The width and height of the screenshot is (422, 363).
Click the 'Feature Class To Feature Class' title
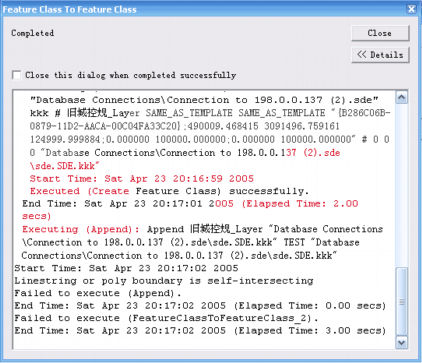point(70,9)
